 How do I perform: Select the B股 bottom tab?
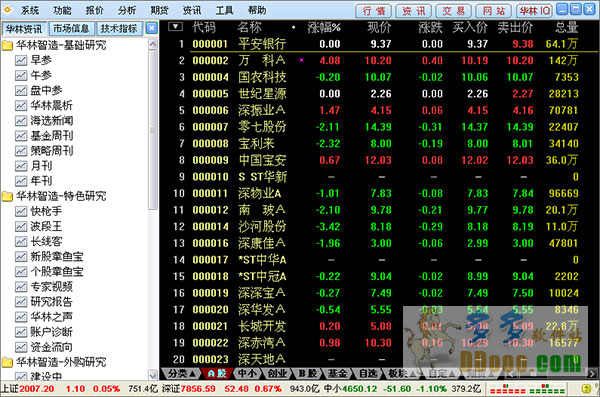pyautogui.click(x=307, y=373)
